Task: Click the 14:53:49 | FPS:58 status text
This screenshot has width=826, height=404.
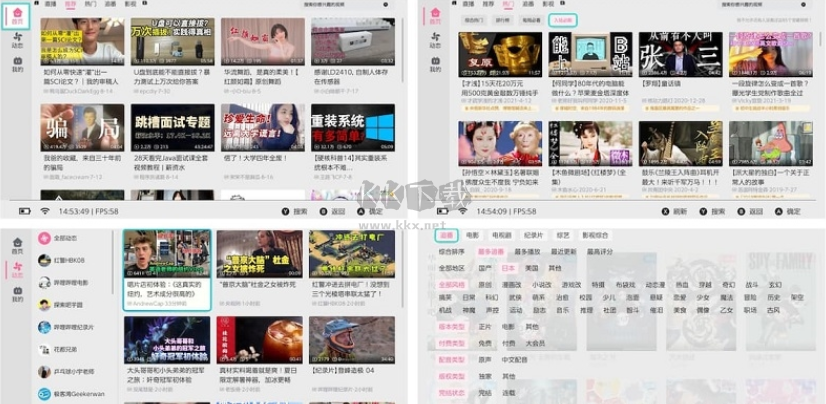Action: pyautogui.click(x=88, y=211)
